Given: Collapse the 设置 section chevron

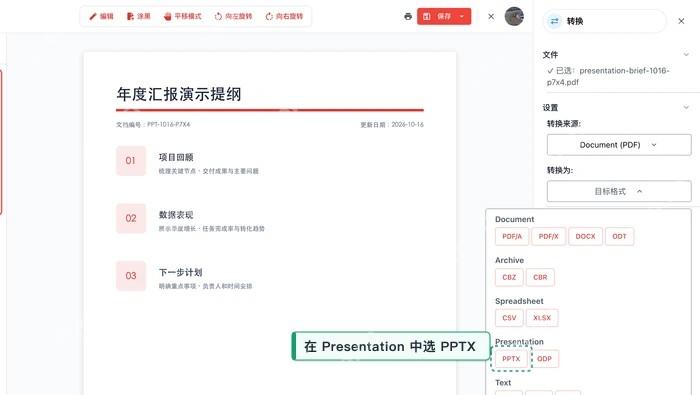Looking at the screenshot, I should point(686,107).
